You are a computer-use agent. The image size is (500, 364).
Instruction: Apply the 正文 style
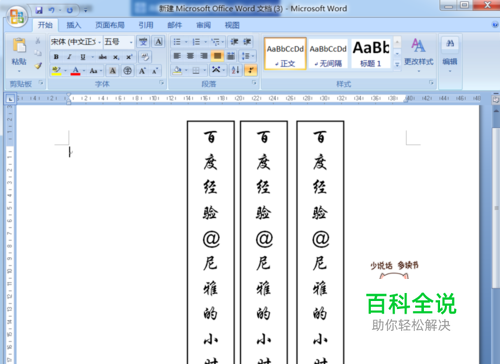pyautogui.click(x=285, y=53)
